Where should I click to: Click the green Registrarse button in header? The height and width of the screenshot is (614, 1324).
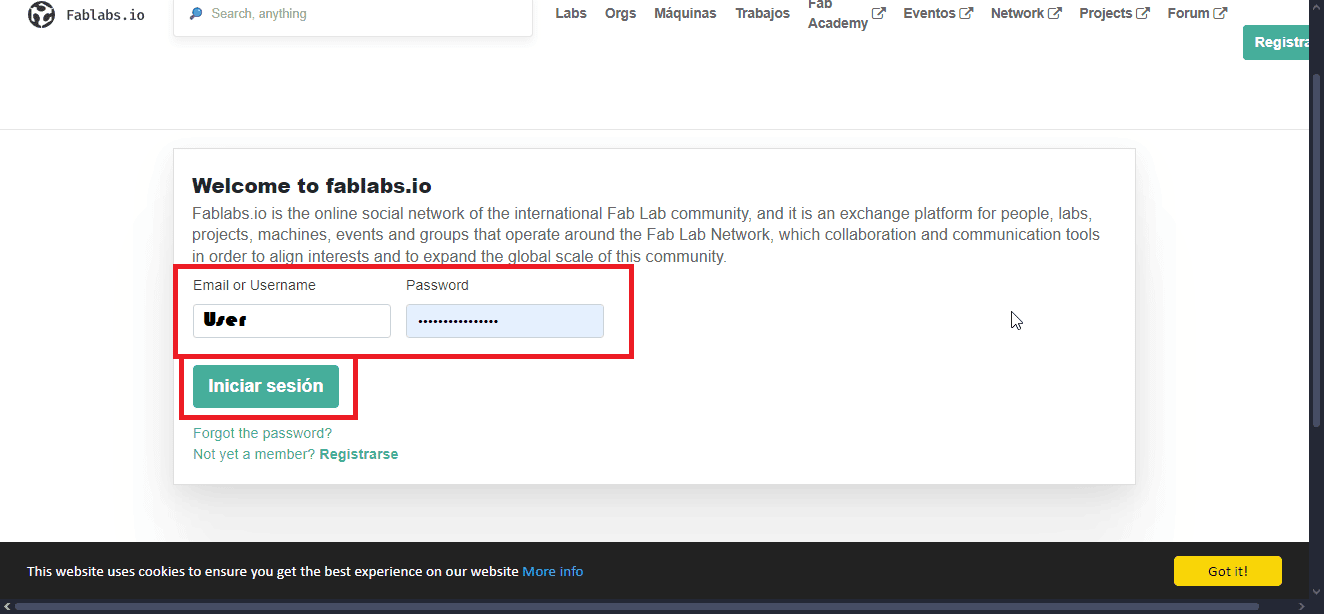pos(1276,43)
